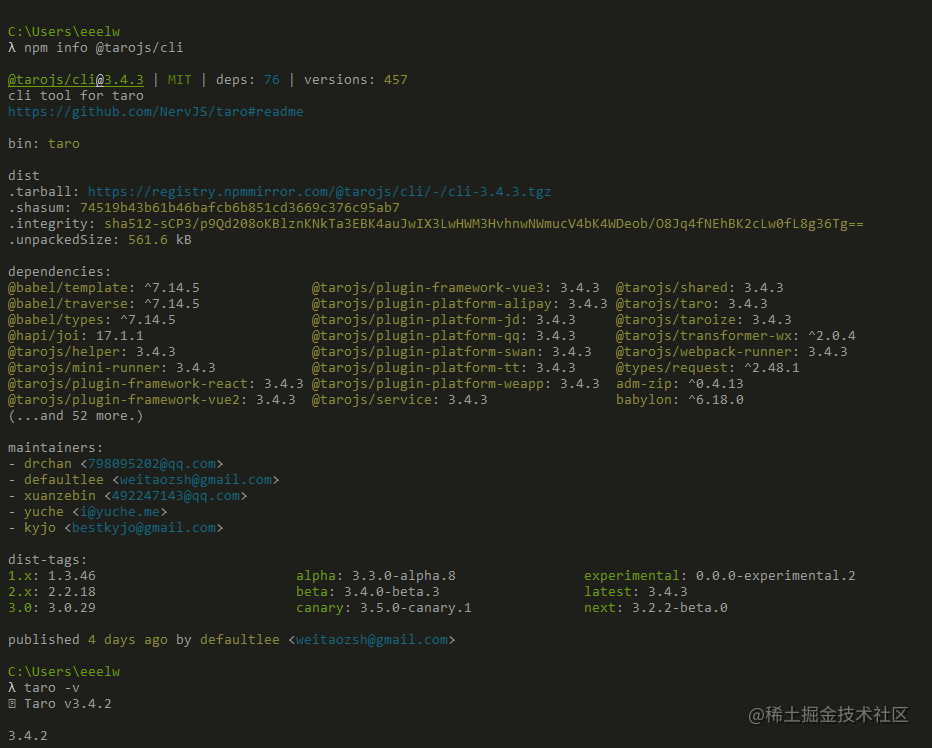Click the 'dependencies:' heading
This screenshot has height=748, width=932.
pos(59,272)
